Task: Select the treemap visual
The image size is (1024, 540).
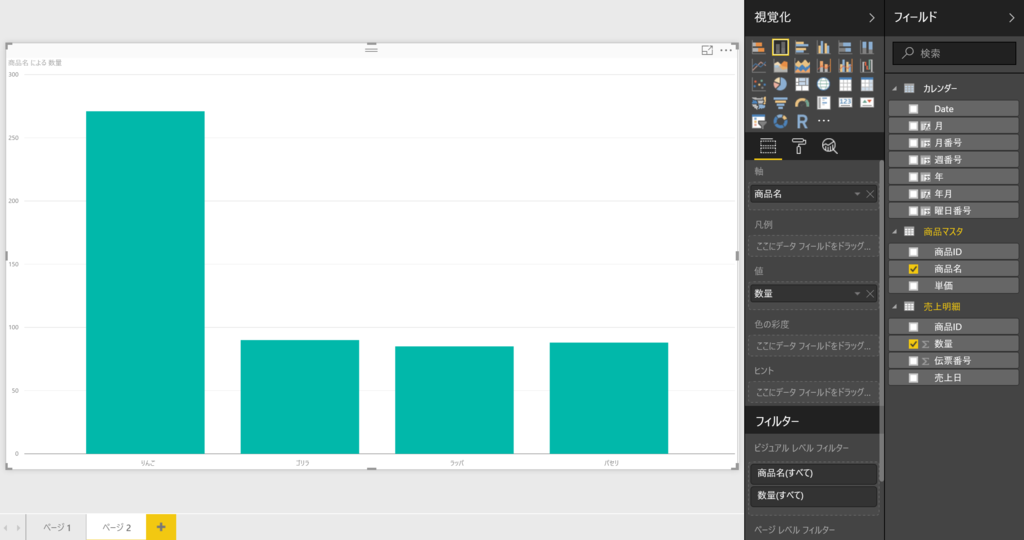Action: click(x=802, y=84)
